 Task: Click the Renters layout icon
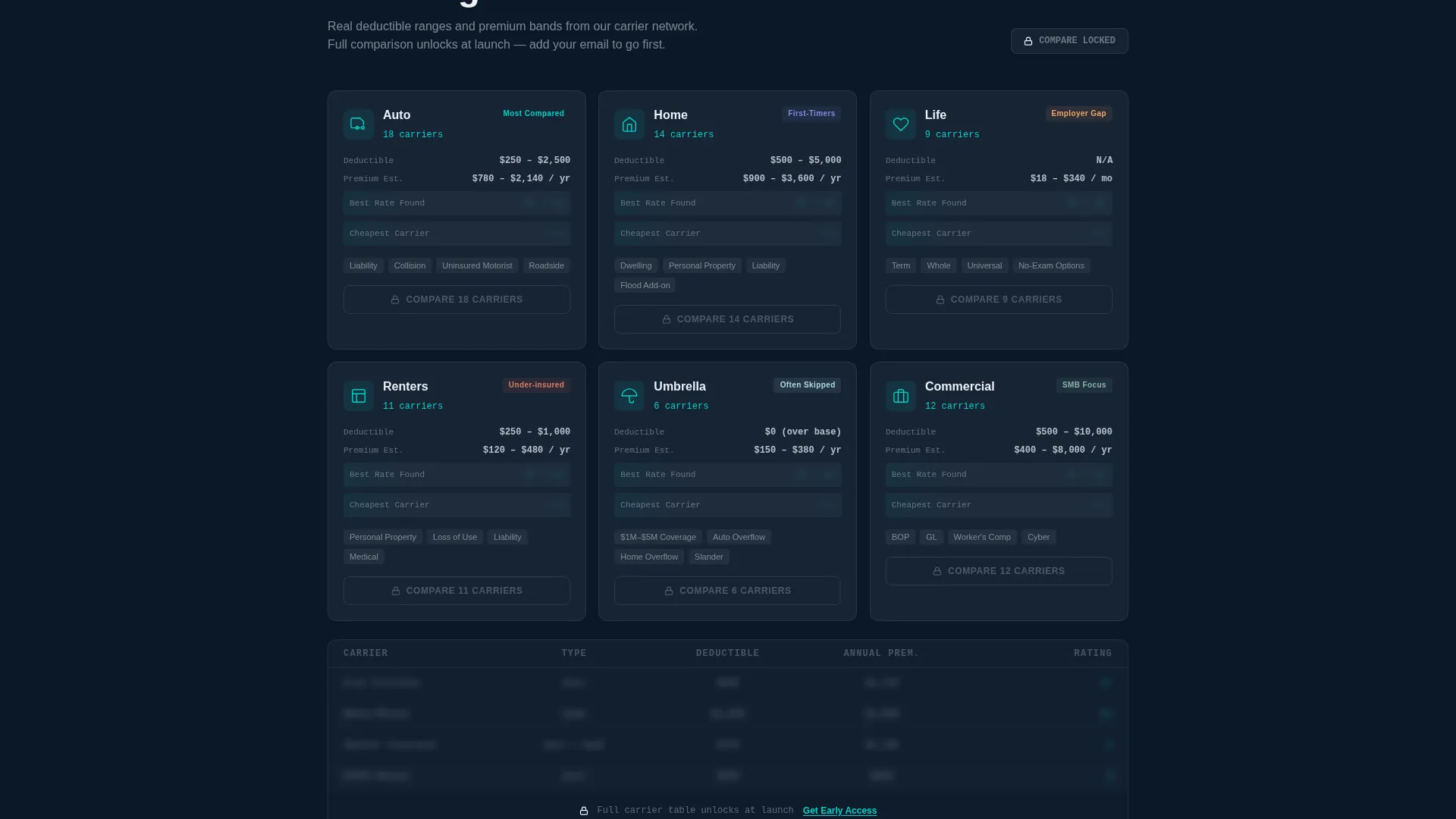(358, 396)
